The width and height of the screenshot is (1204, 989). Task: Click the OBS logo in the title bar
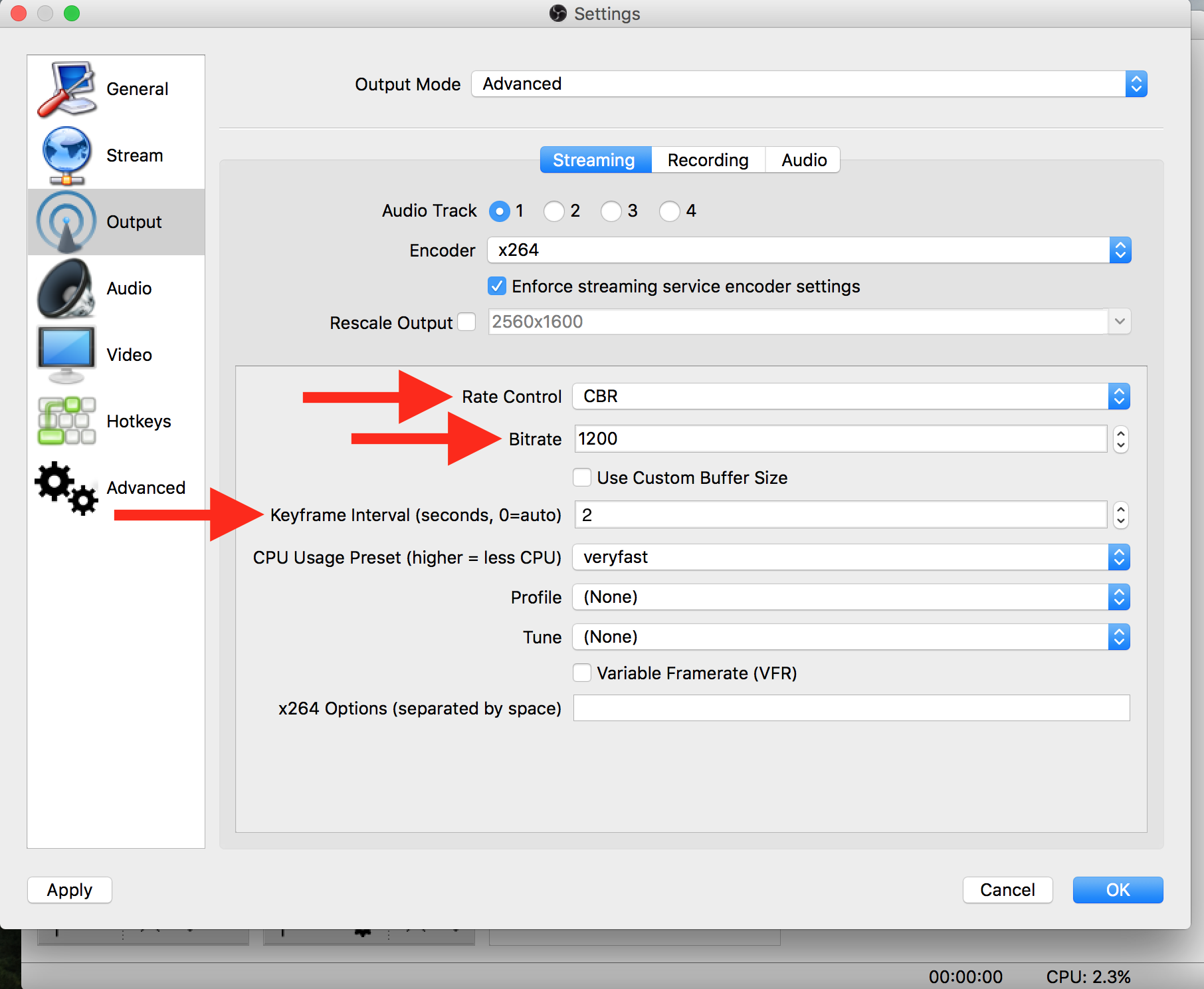pyautogui.click(x=558, y=13)
